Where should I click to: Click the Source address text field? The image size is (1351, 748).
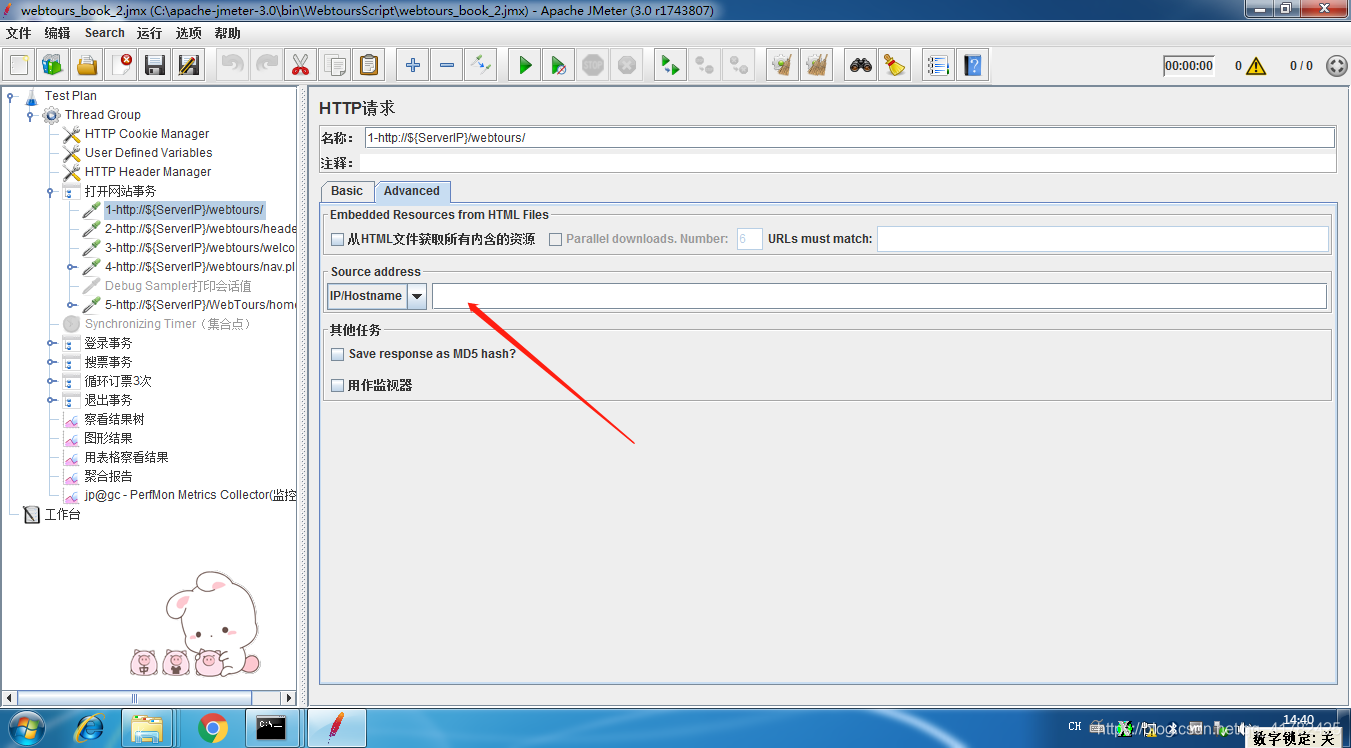[x=879, y=296]
